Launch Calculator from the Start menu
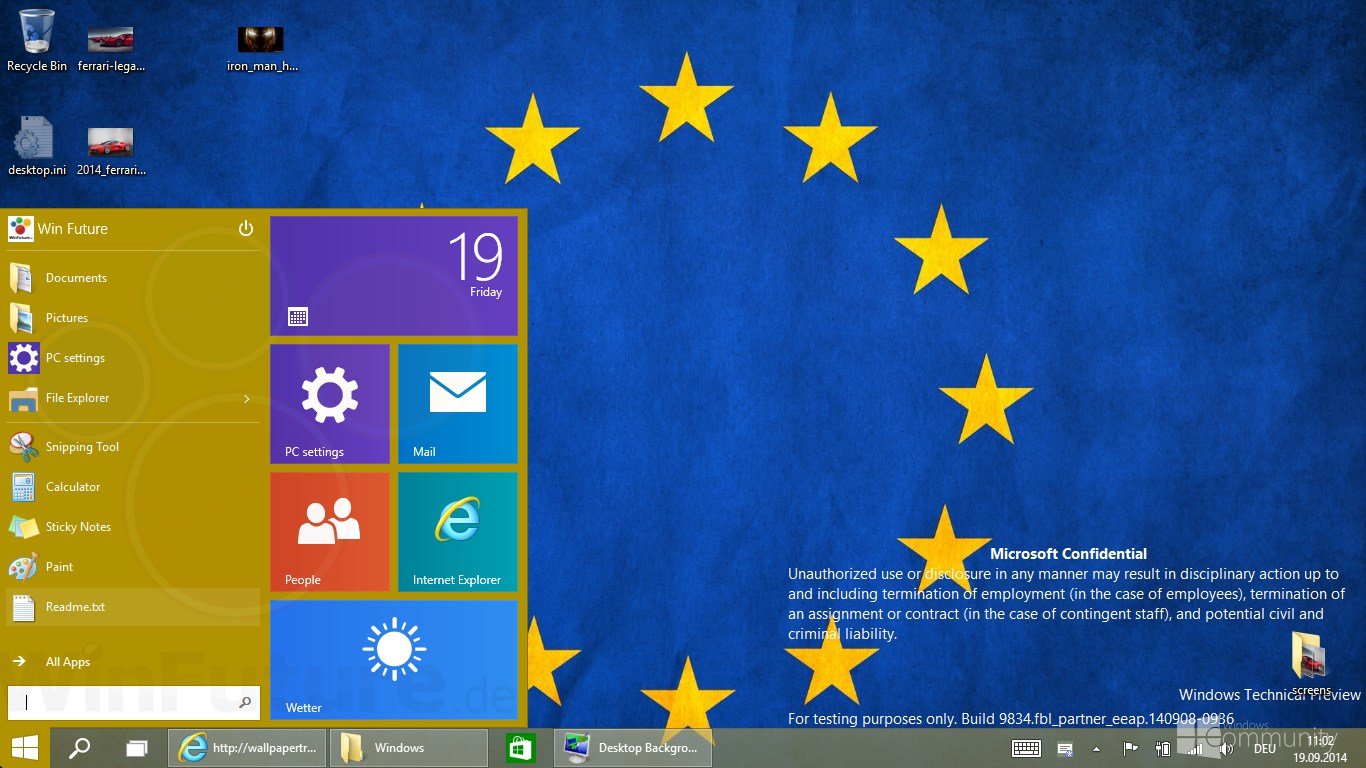Viewport: 1366px width, 768px height. pos(133,487)
